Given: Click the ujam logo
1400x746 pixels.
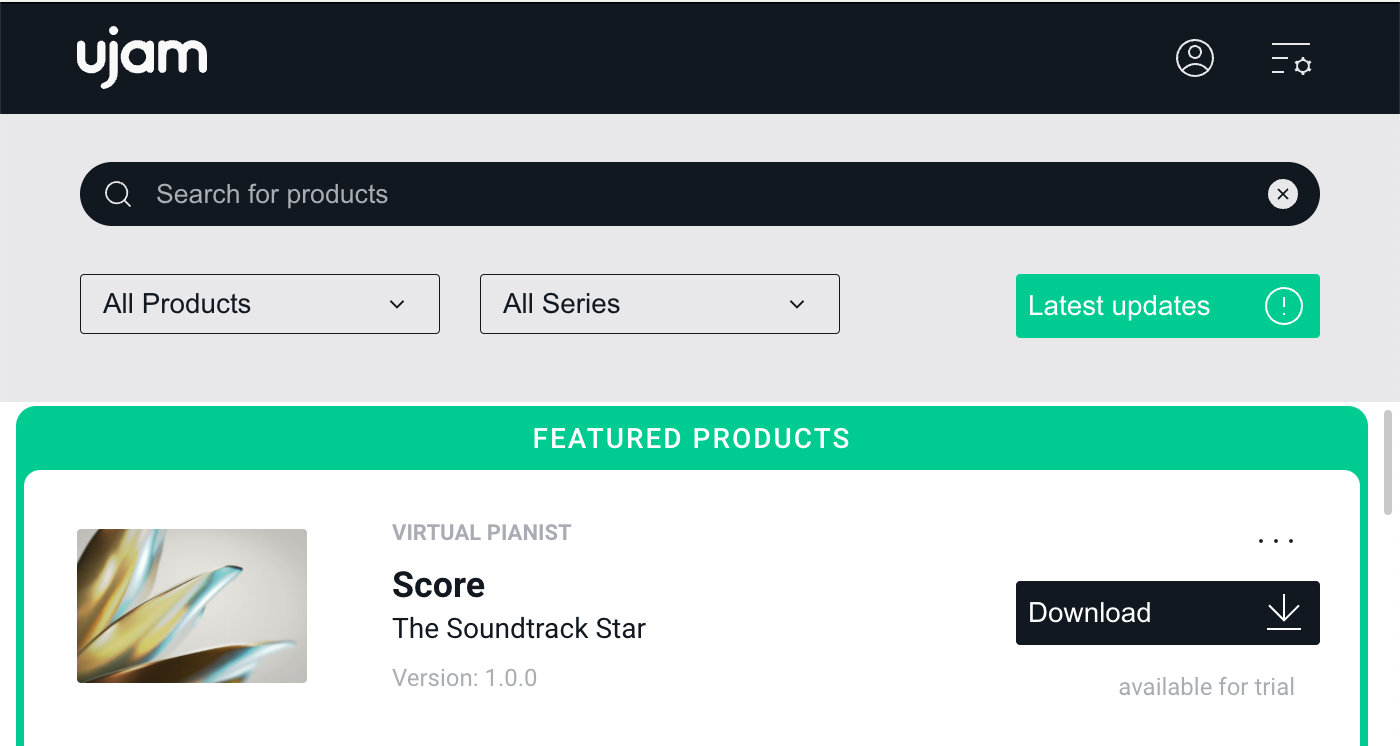Looking at the screenshot, I should pos(142,58).
